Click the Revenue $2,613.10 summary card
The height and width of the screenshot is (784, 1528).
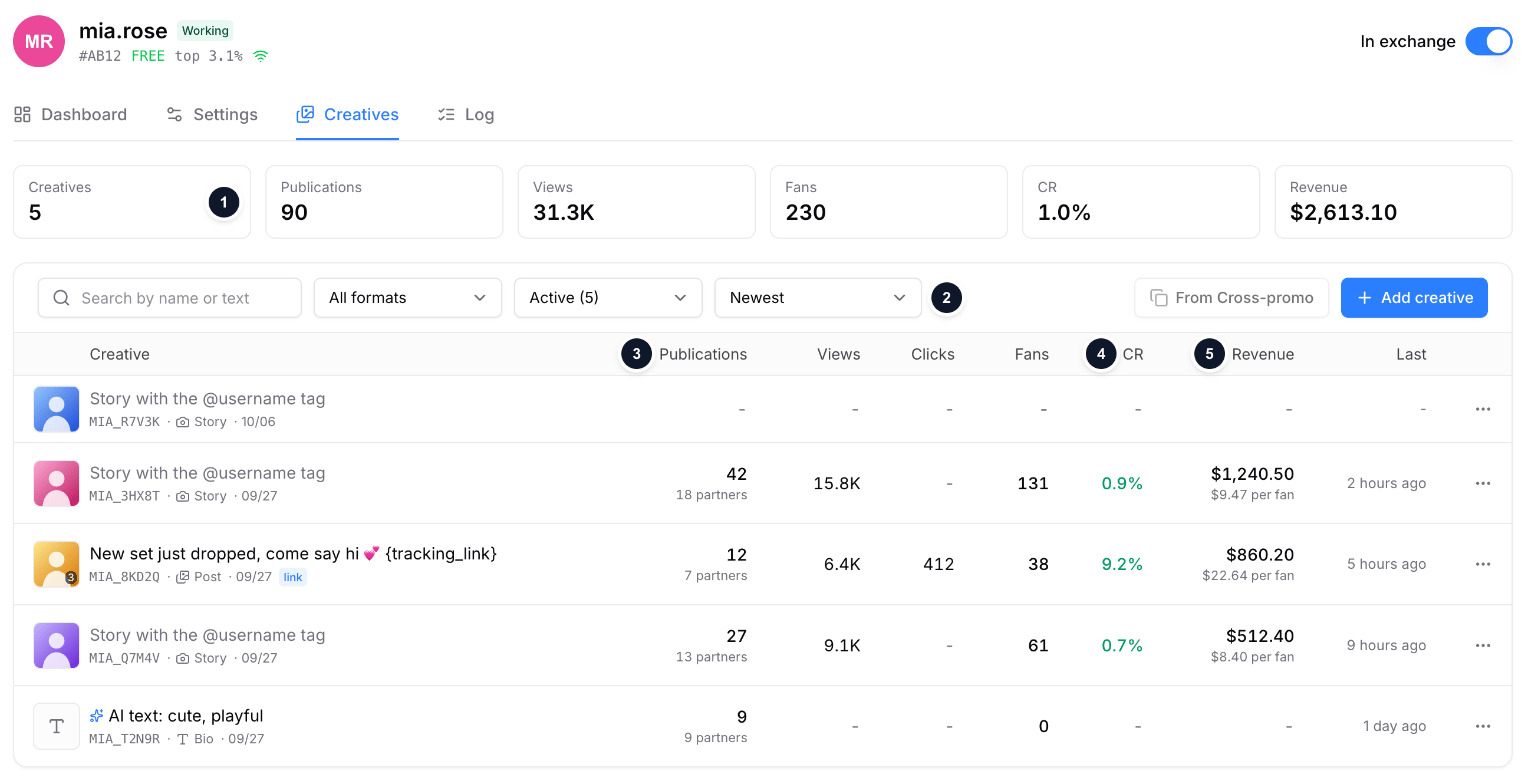pos(1393,202)
